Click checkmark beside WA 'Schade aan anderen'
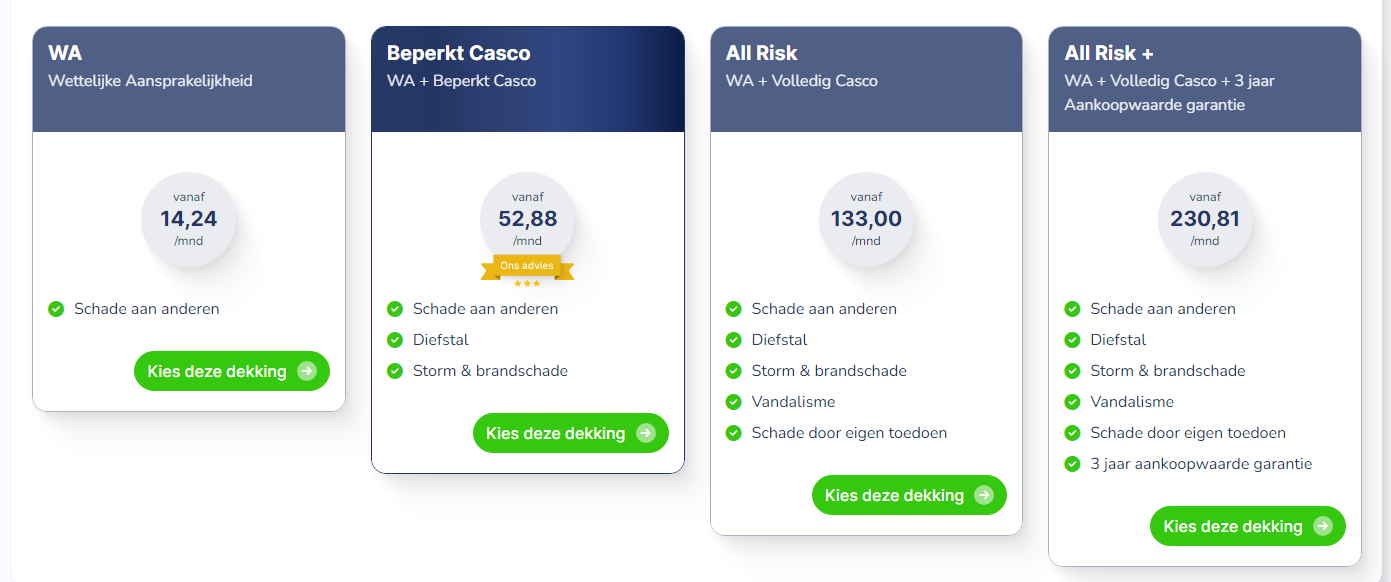1391x582 pixels. [x=57, y=309]
